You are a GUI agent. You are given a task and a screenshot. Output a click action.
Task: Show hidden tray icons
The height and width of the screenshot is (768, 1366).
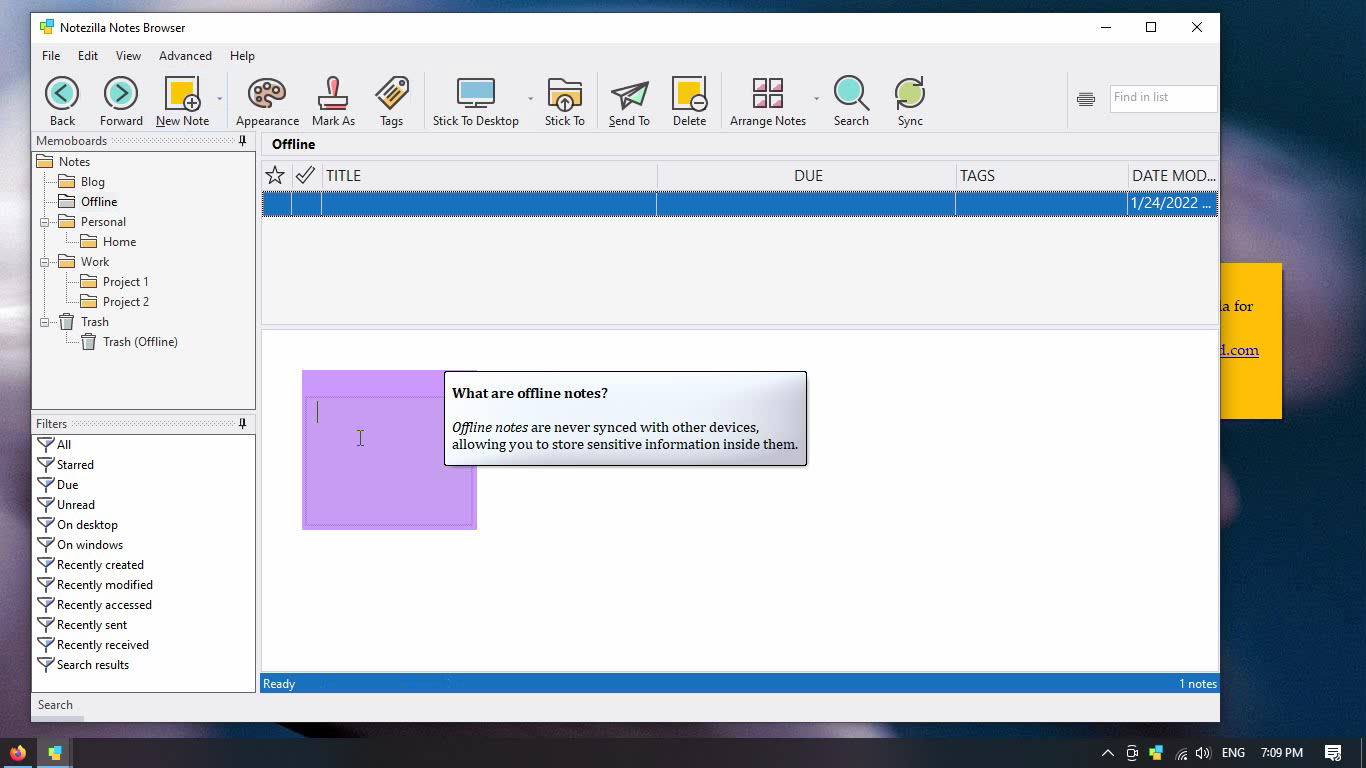tap(1107, 753)
